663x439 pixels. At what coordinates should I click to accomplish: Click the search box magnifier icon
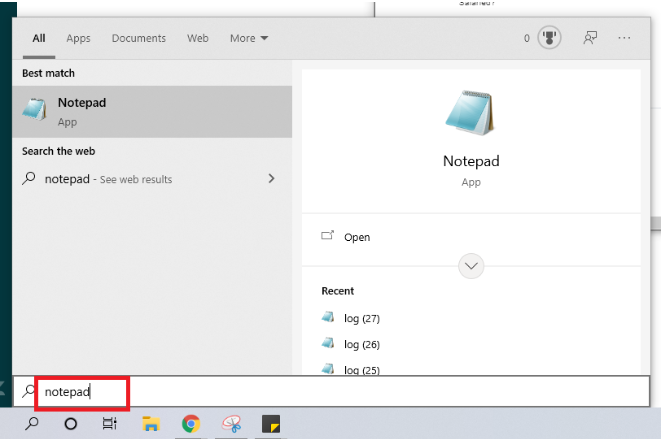pyautogui.click(x=28, y=391)
